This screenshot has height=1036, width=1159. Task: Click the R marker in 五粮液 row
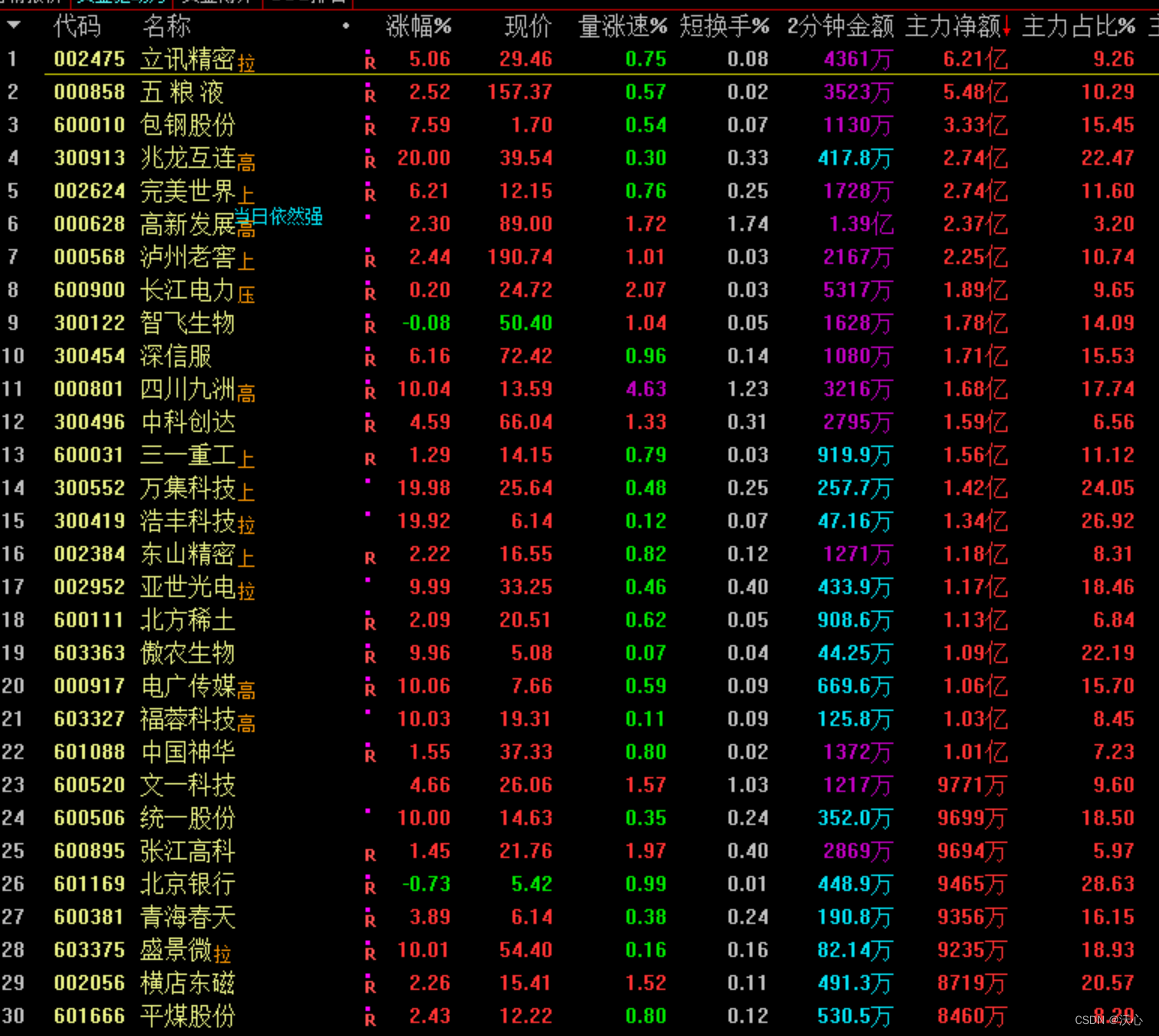click(x=370, y=95)
